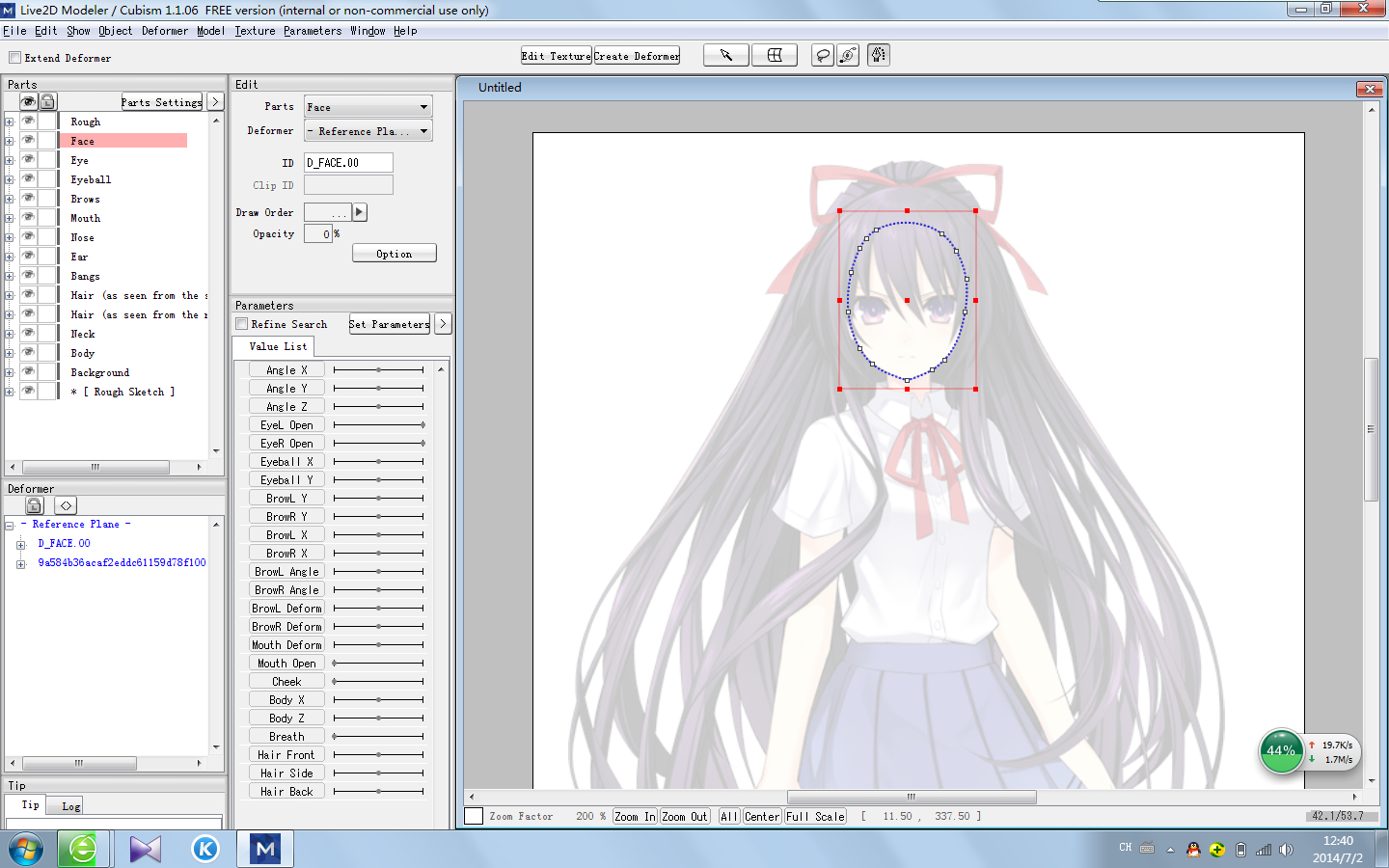Show hidden tray icons arrow
The width and height of the screenshot is (1389, 868).
[x=1170, y=850]
